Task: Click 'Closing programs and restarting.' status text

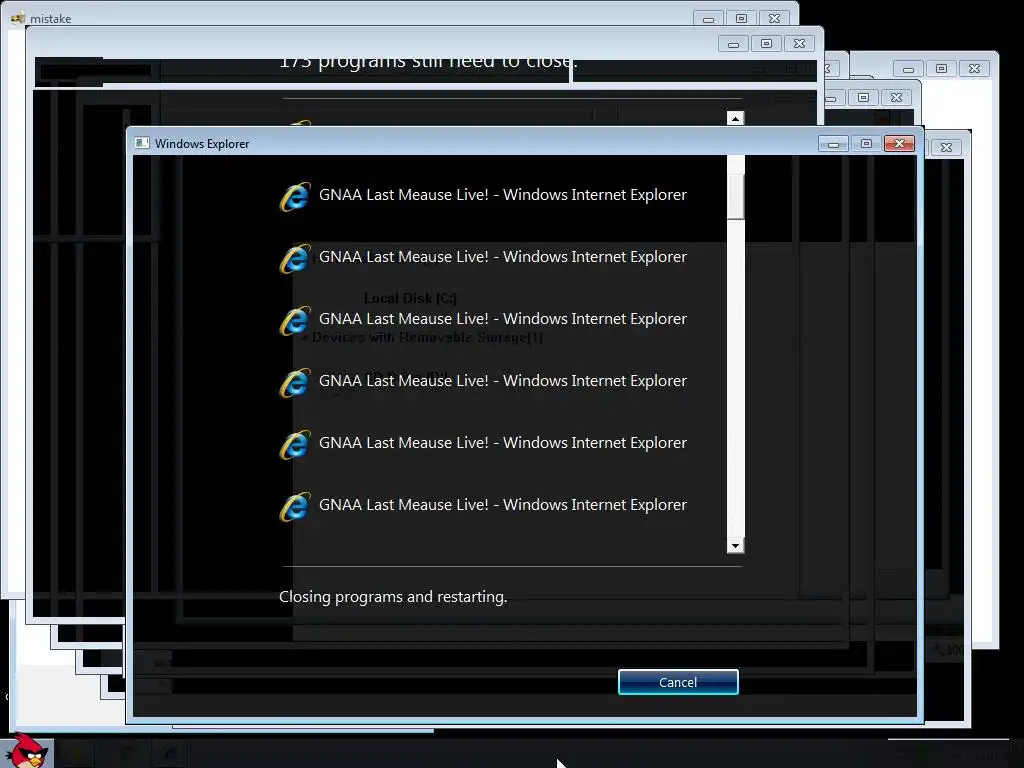Action: point(393,597)
